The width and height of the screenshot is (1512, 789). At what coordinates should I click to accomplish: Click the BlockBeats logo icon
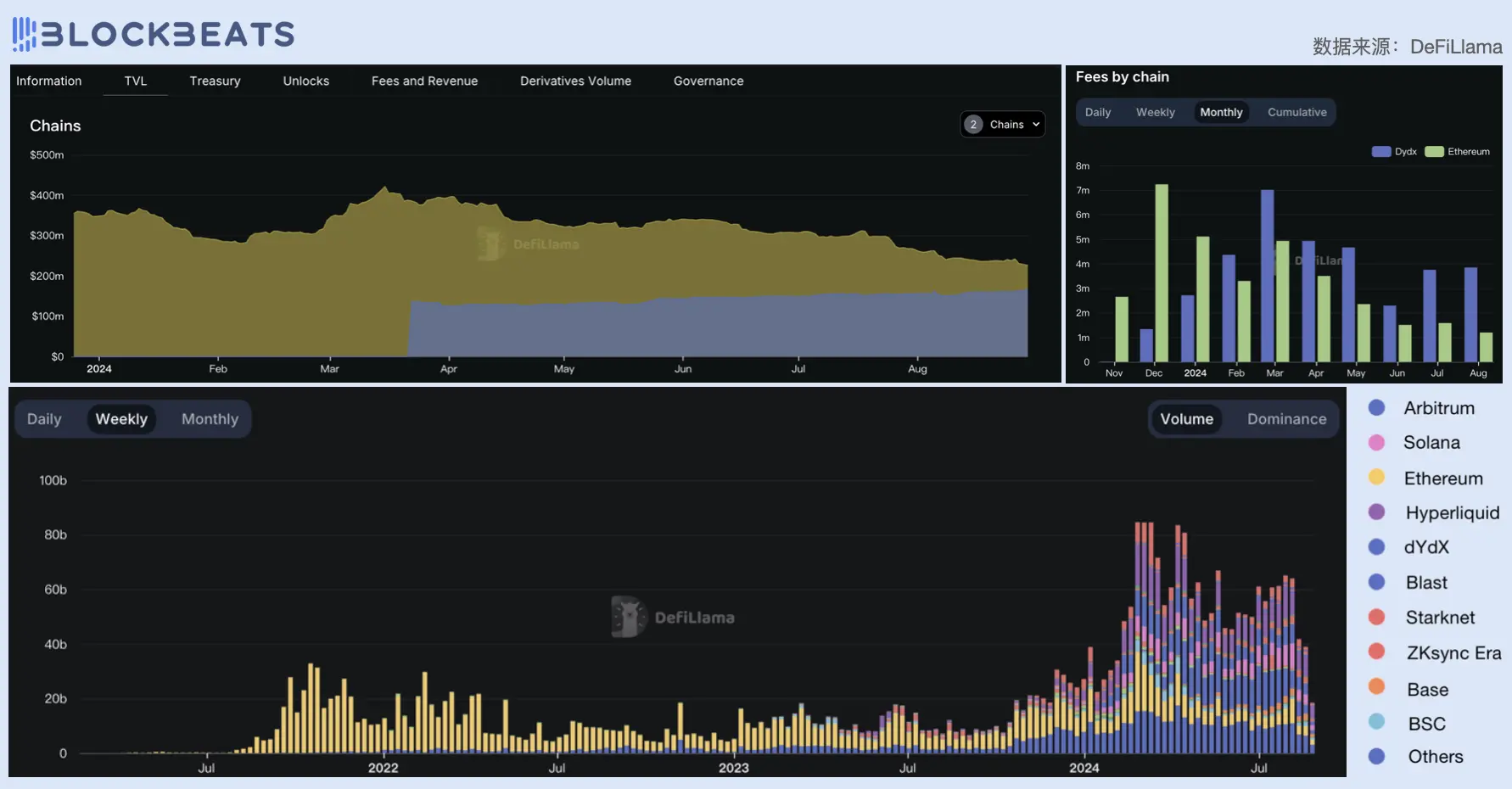pos(25,34)
